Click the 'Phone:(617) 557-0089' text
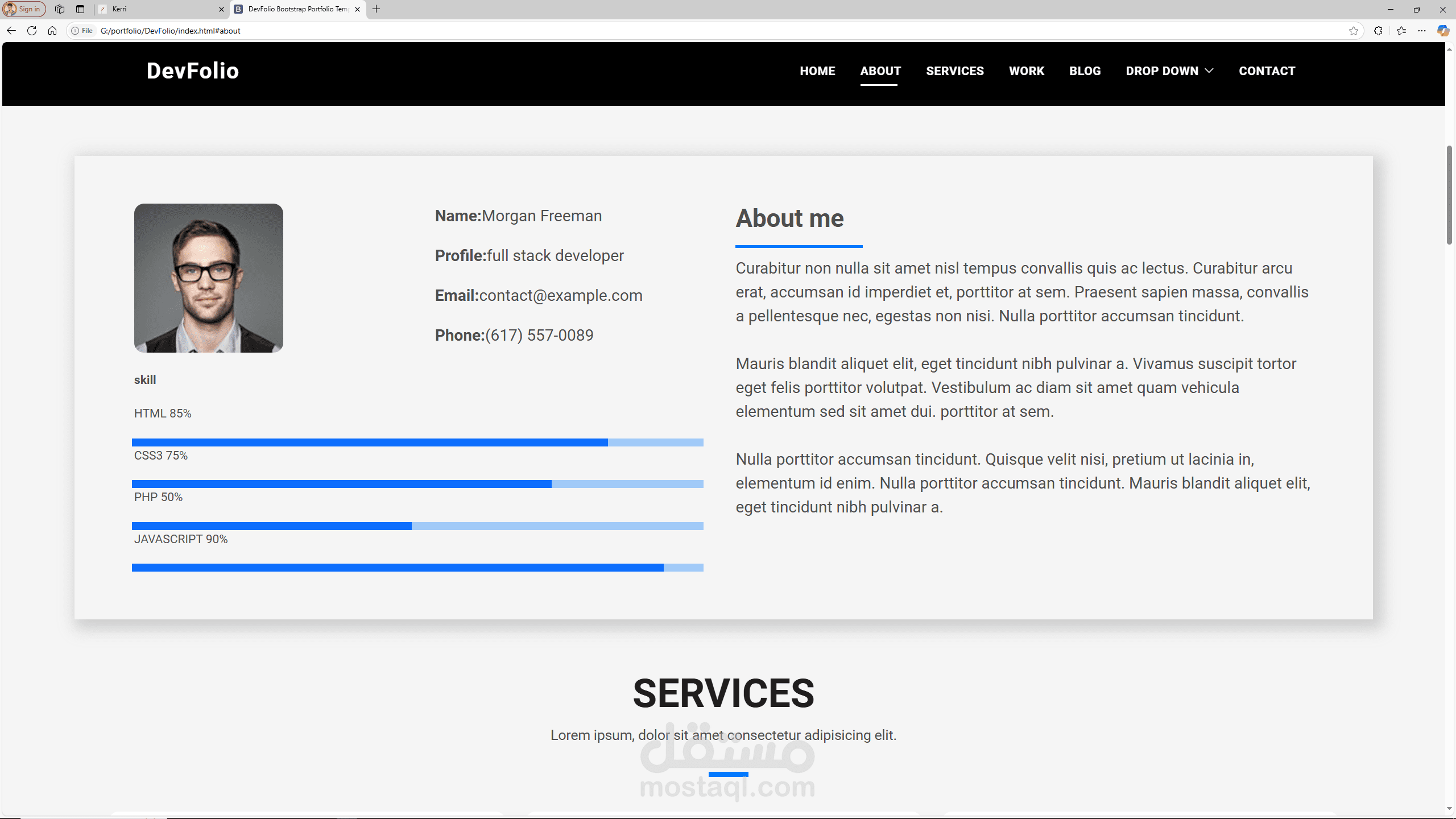The height and width of the screenshot is (819, 1456). coord(514,336)
